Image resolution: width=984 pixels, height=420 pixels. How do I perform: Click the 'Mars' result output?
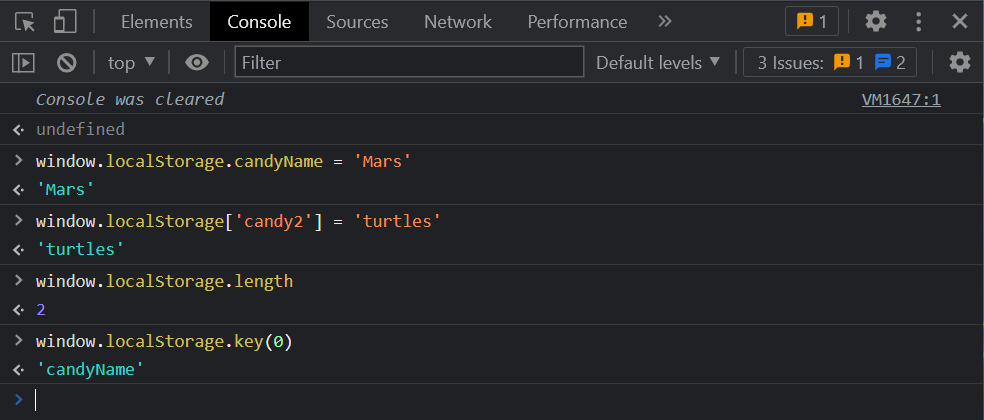point(65,190)
